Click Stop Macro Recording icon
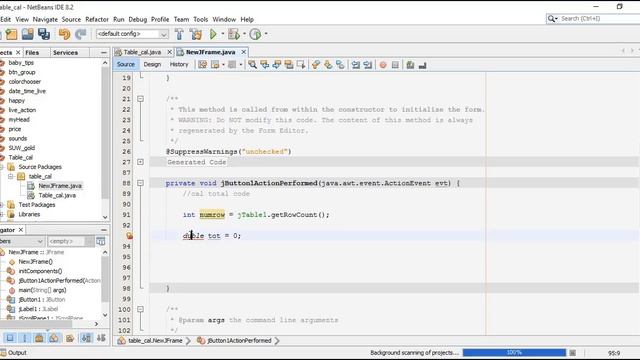This screenshot has height=360, width=640. tap(395, 64)
